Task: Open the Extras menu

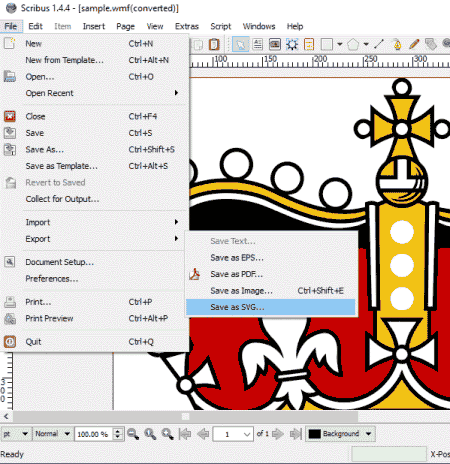Action: pos(187,26)
